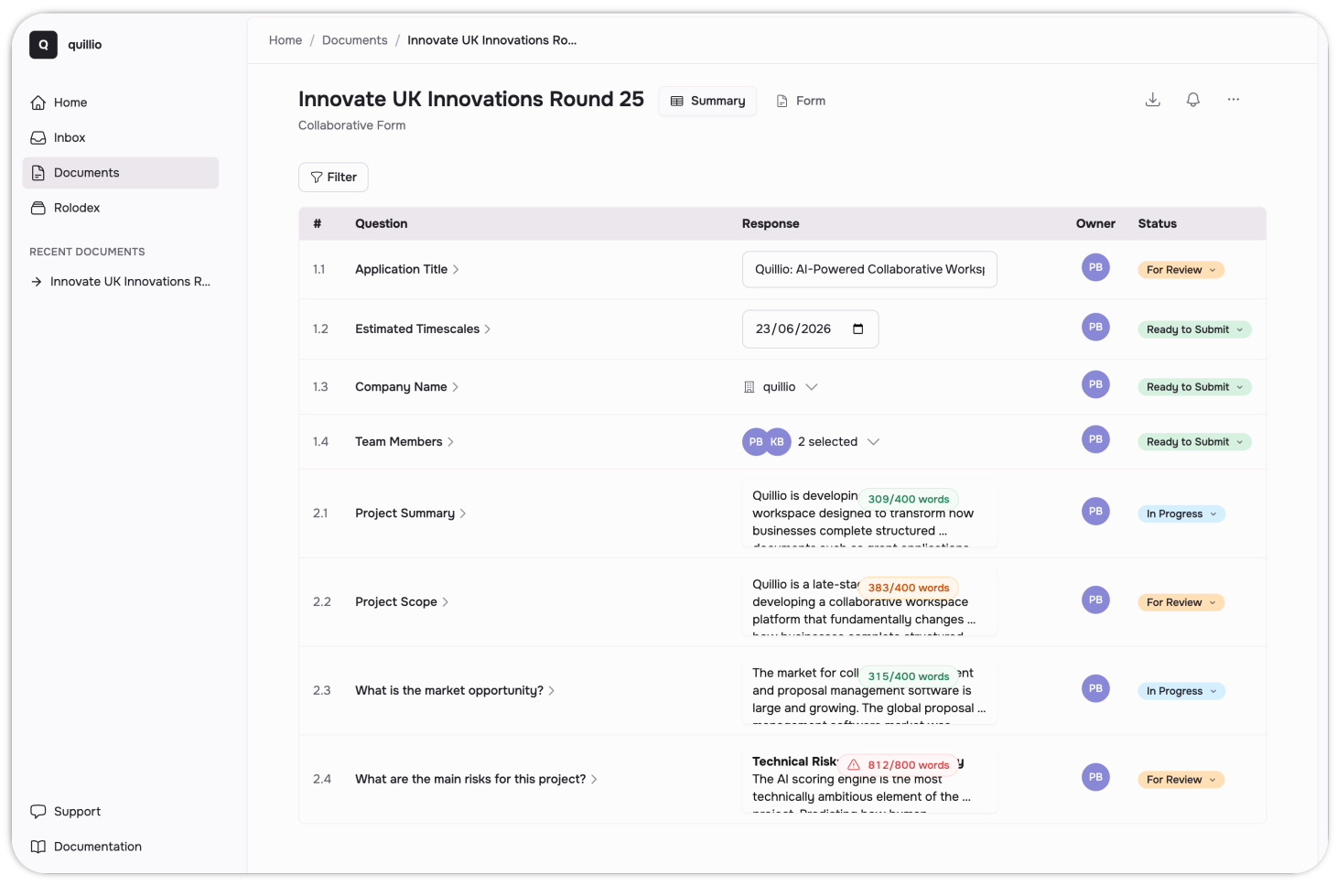The width and height of the screenshot is (1337, 896).
Task: Open Documentation via its book icon
Action: (38, 846)
